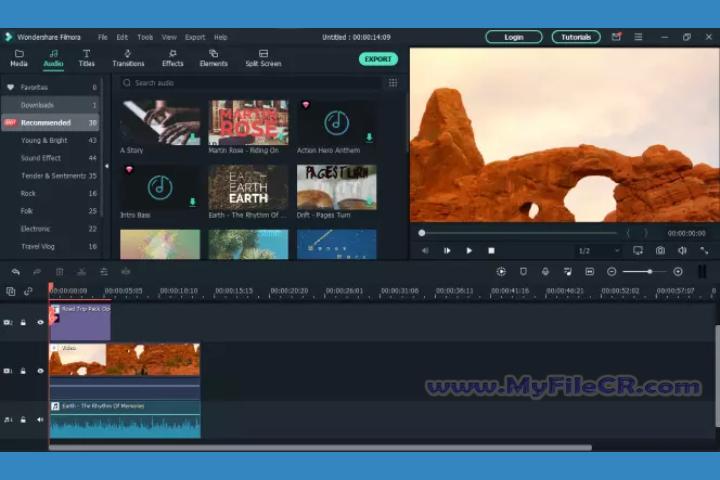Click zoom in plus on timeline
The width and height of the screenshot is (720, 480).
pyautogui.click(x=678, y=271)
